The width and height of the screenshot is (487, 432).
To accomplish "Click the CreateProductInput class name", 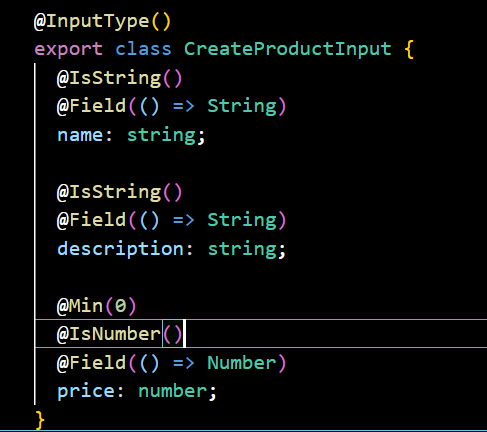I will point(288,49).
